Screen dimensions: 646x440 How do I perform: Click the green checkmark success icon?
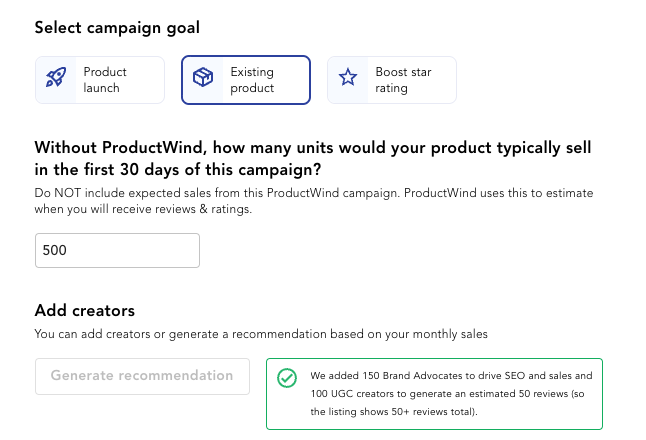click(287, 378)
